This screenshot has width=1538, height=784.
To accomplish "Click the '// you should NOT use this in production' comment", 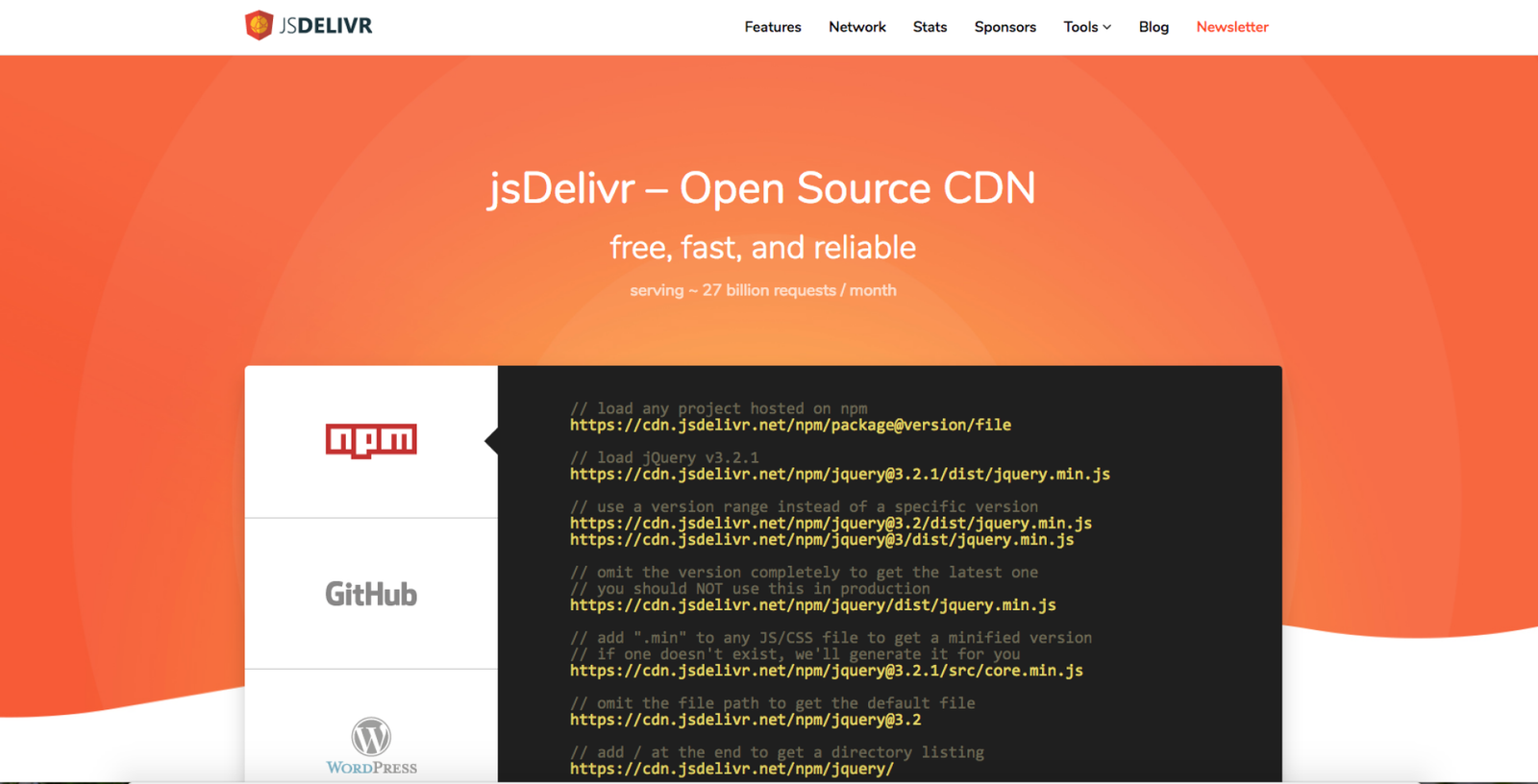I will pos(750,589).
